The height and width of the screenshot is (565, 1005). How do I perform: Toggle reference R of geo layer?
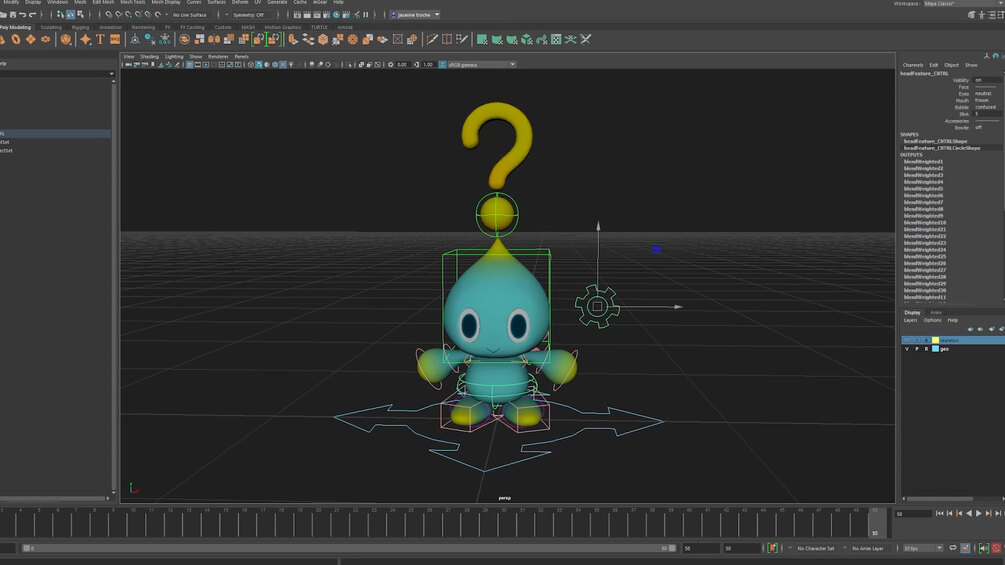click(926, 349)
